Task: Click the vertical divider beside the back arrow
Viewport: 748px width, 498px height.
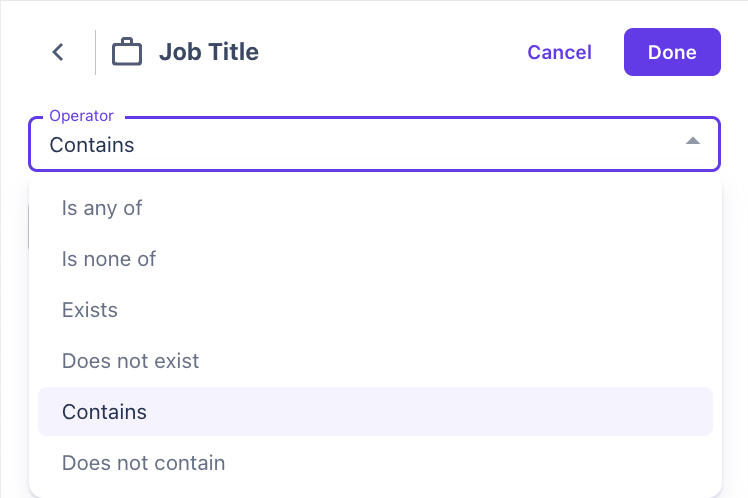Action: 95,52
